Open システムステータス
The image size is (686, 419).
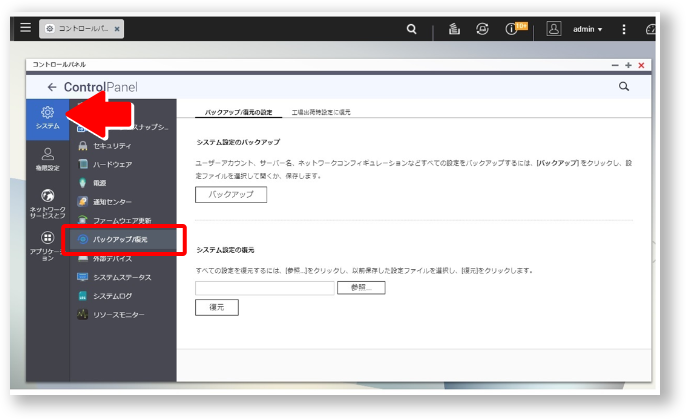tap(123, 277)
